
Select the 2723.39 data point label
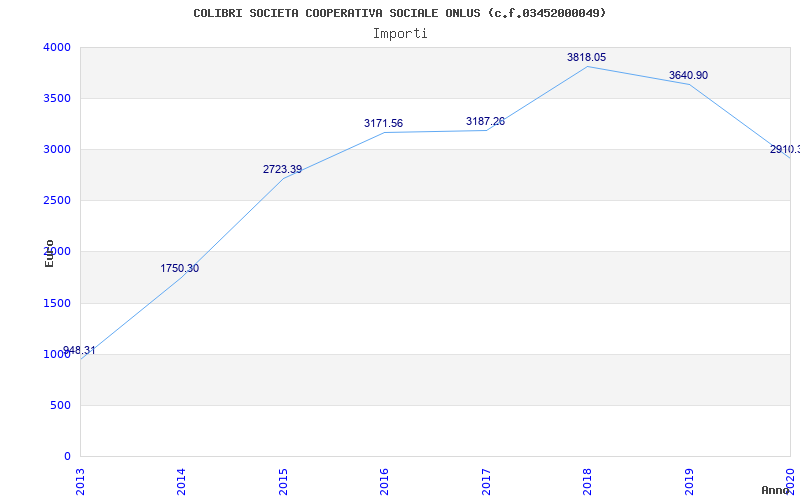click(x=282, y=169)
